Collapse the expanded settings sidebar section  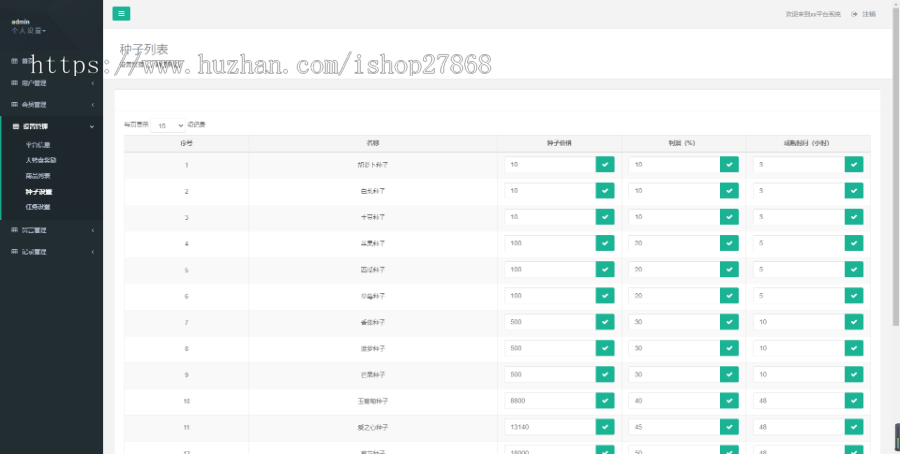point(52,126)
